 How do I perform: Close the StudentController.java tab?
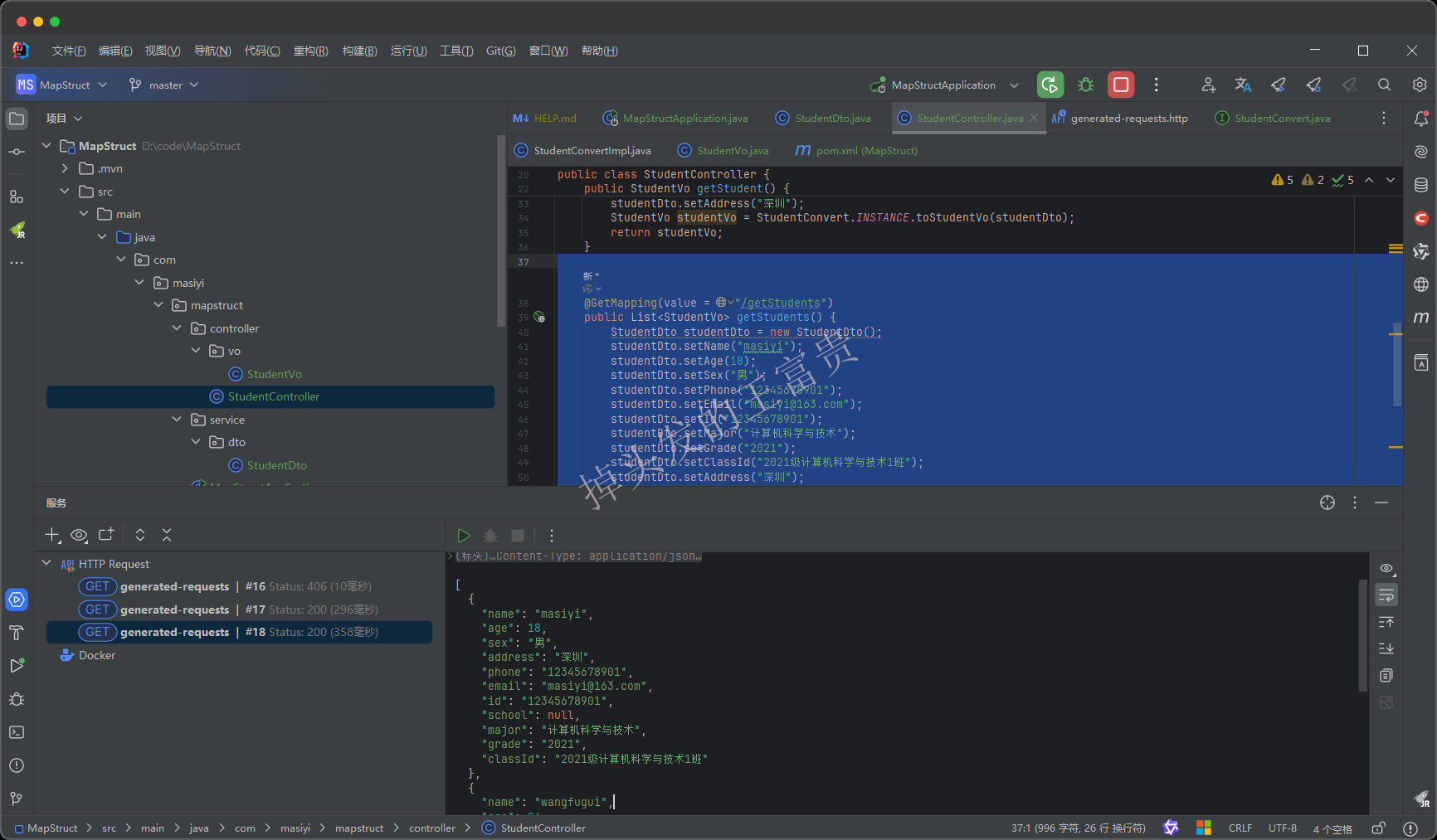click(x=1034, y=119)
